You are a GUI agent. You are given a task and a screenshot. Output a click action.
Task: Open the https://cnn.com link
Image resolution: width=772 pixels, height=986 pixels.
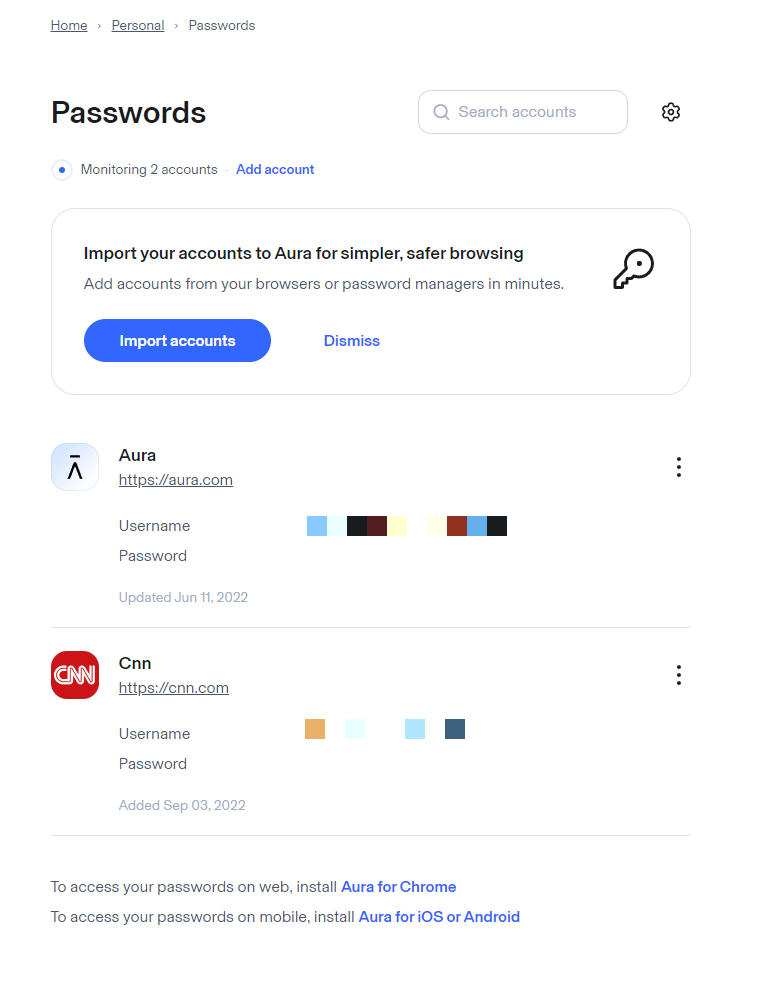[x=173, y=687]
